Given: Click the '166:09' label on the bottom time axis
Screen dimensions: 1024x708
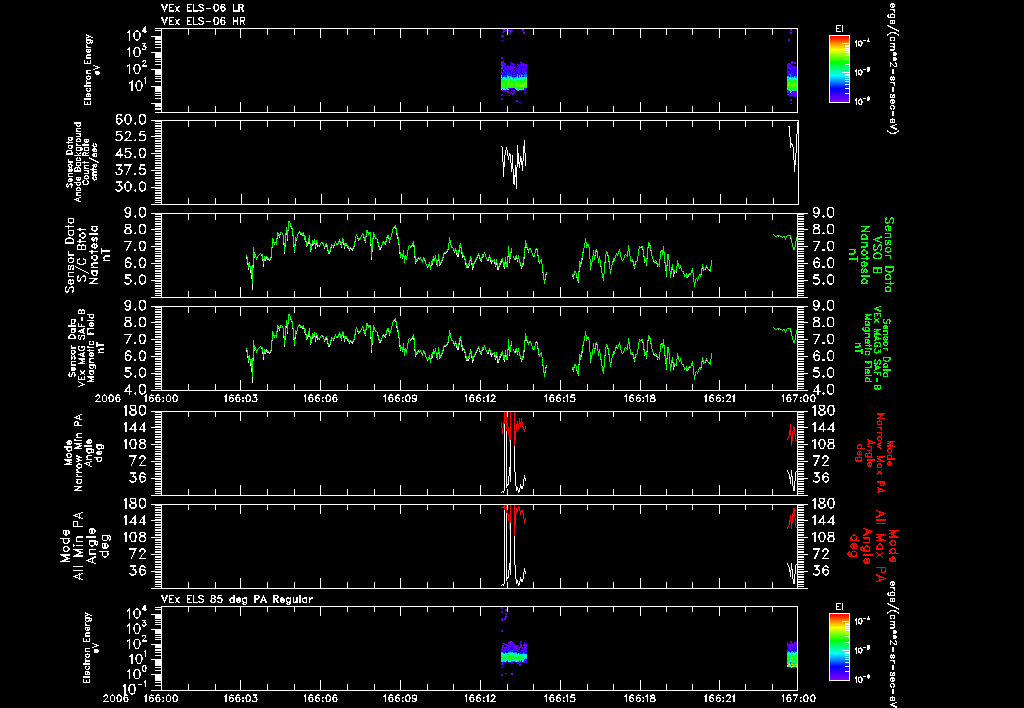Looking at the screenshot, I should (400, 698).
